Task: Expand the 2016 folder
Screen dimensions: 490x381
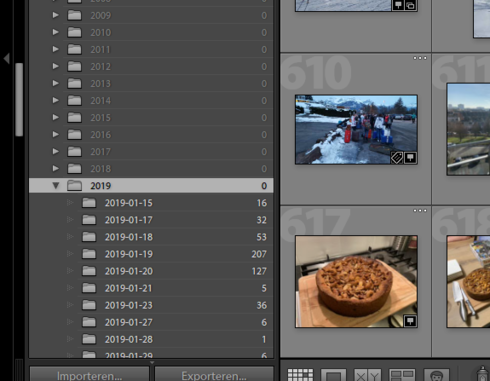Action: coord(56,135)
